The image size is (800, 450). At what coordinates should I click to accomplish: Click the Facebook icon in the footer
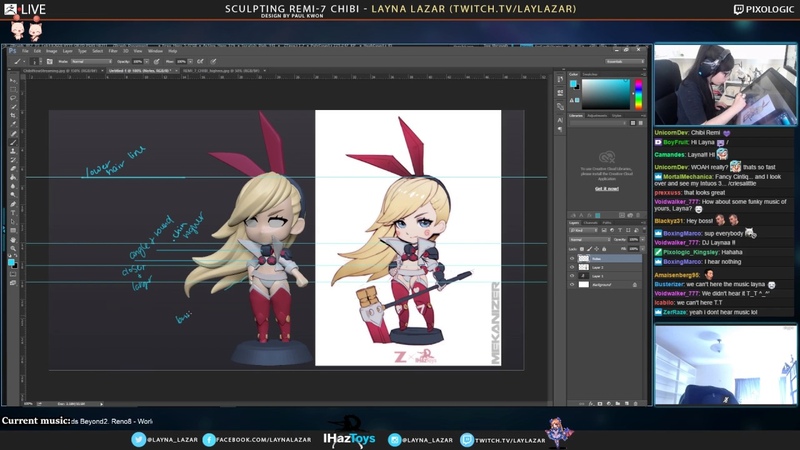coord(209,439)
